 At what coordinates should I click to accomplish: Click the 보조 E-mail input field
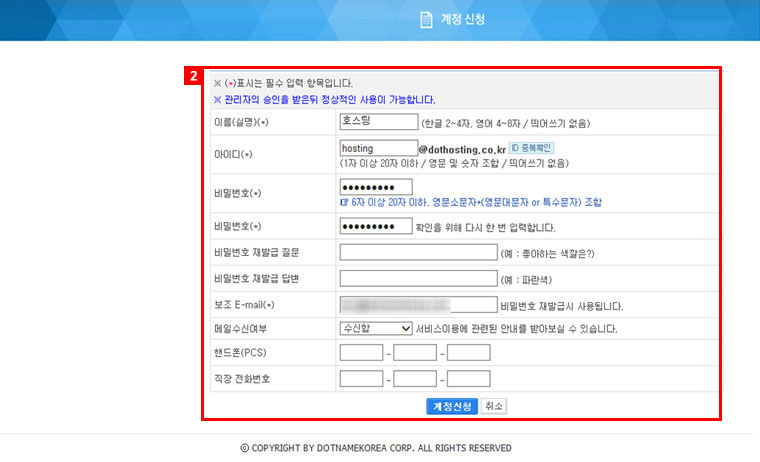pyautogui.click(x=418, y=305)
